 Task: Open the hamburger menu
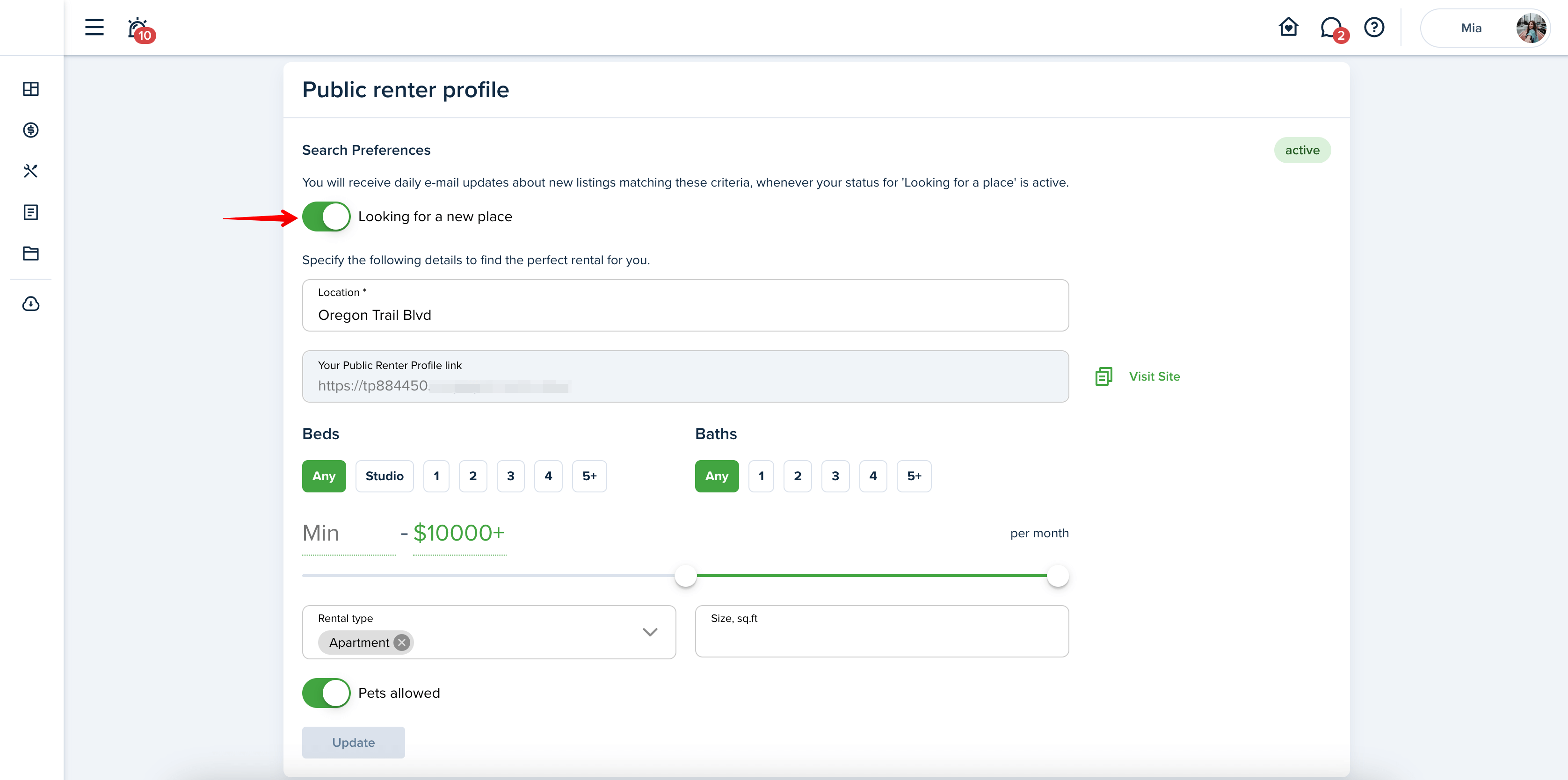coord(94,28)
